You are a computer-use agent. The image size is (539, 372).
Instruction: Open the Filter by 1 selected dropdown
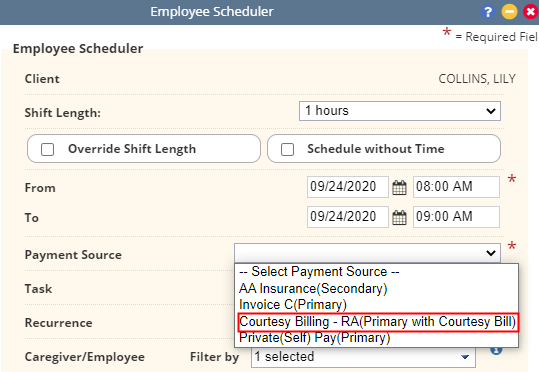tap(363, 357)
